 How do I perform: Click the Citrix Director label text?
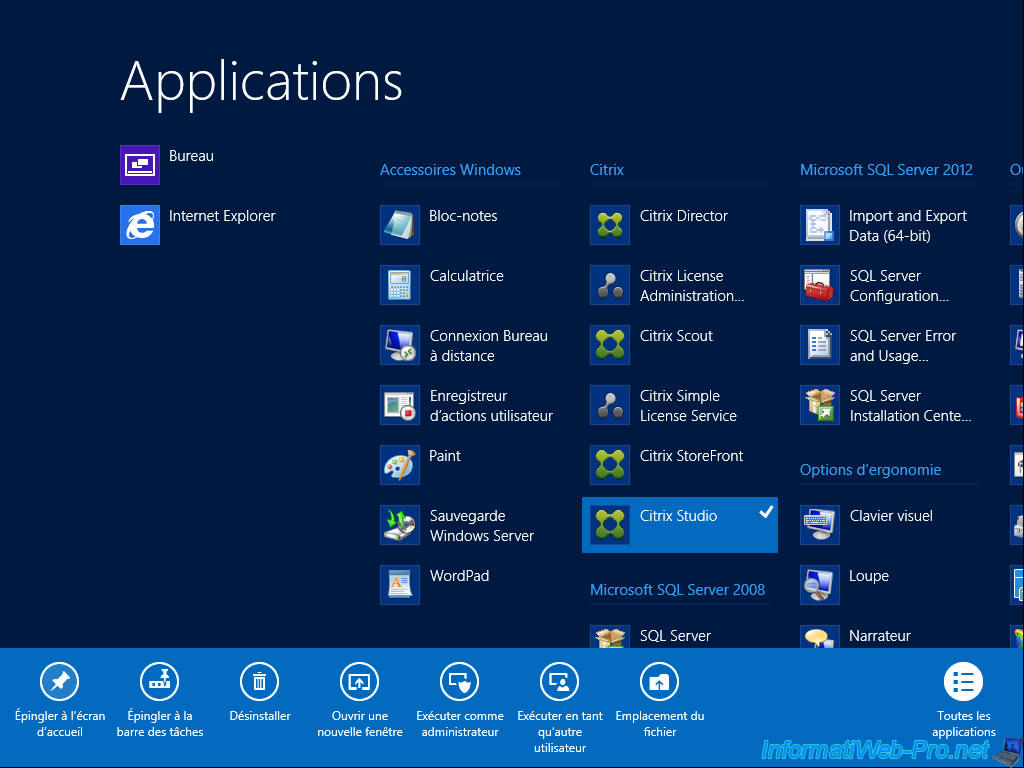click(x=683, y=216)
